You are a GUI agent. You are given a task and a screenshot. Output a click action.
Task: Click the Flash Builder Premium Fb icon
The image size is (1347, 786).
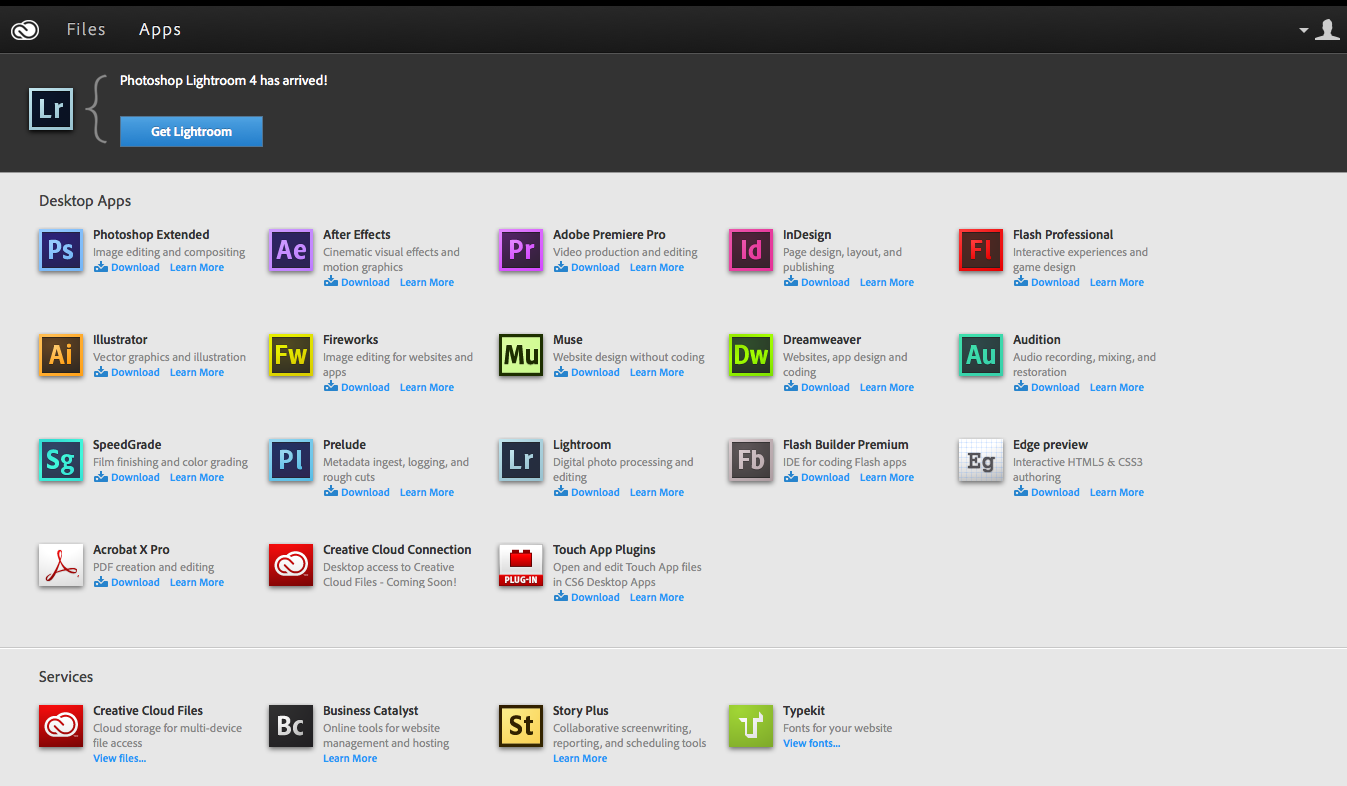coord(751,460)
